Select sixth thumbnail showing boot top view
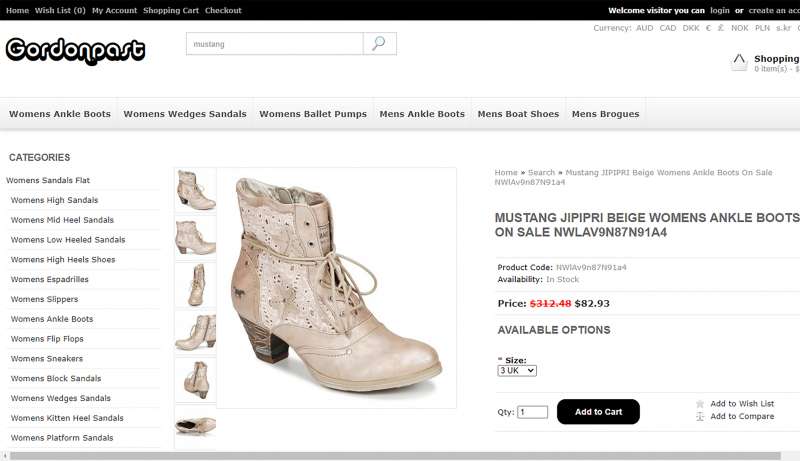800x461 pixels. click(195, 426)
